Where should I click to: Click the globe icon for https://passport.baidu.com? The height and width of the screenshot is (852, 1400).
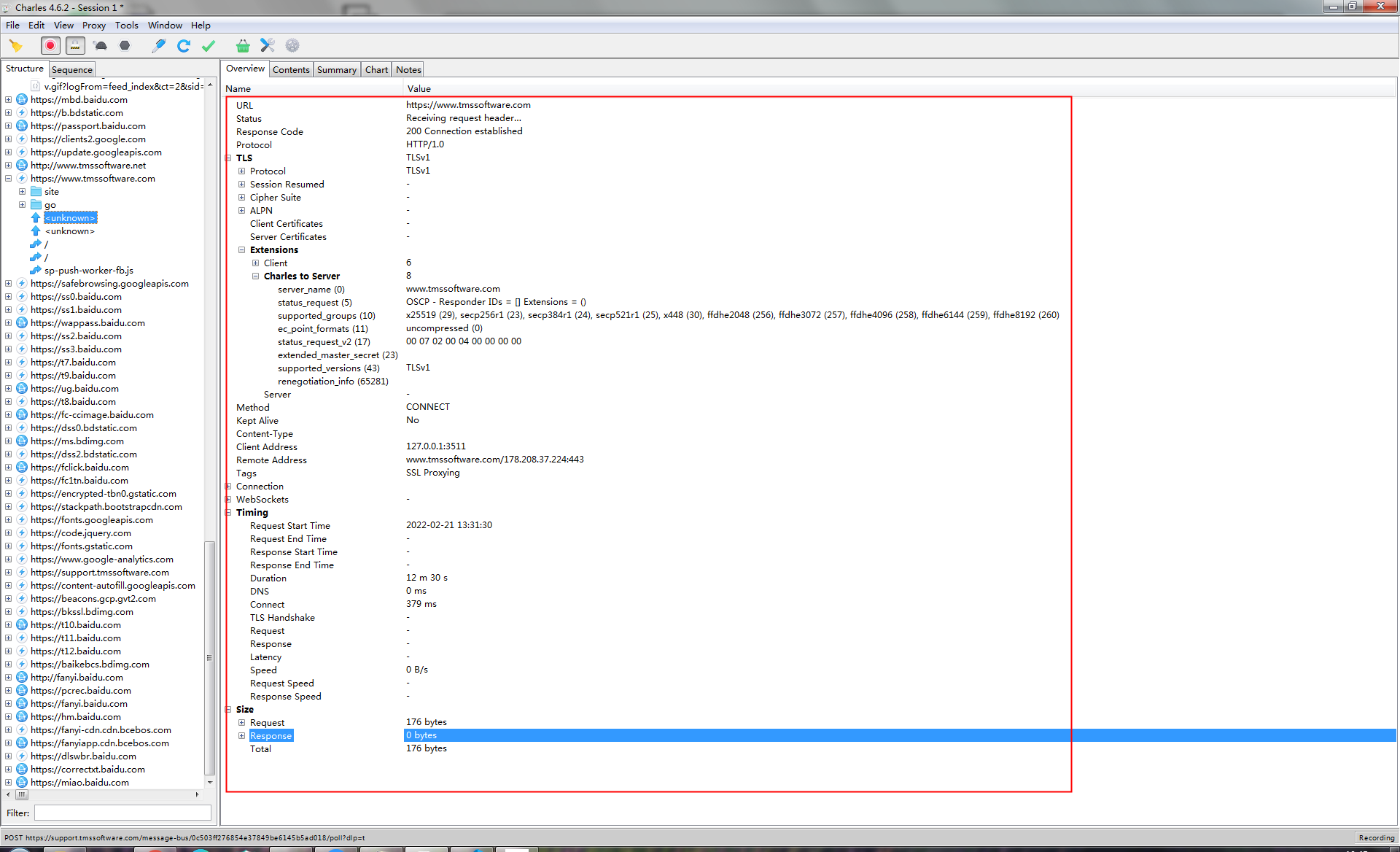(x=22, y=126)
